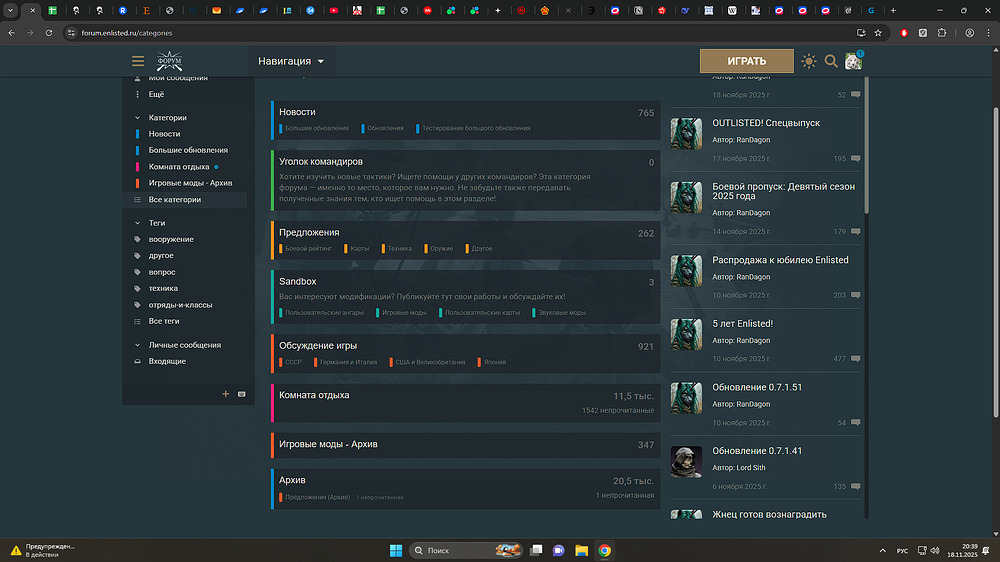Screen dimensions: 1000x562
Task: Collapse the Категории sidebar section
Action: pos(137,118)
